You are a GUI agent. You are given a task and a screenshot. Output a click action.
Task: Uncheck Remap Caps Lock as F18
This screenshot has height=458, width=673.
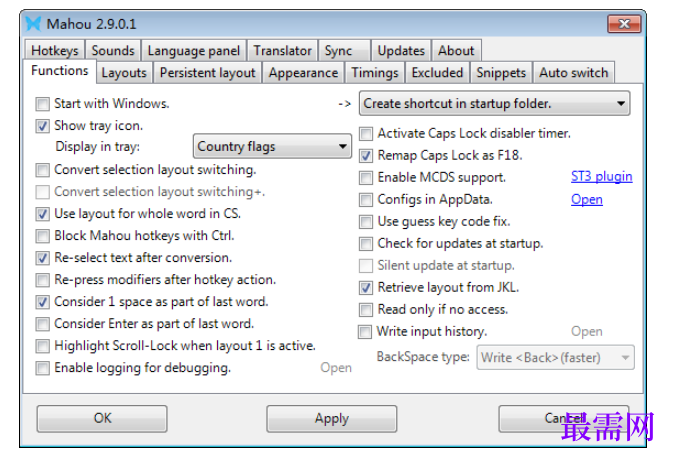click(366, 155)
